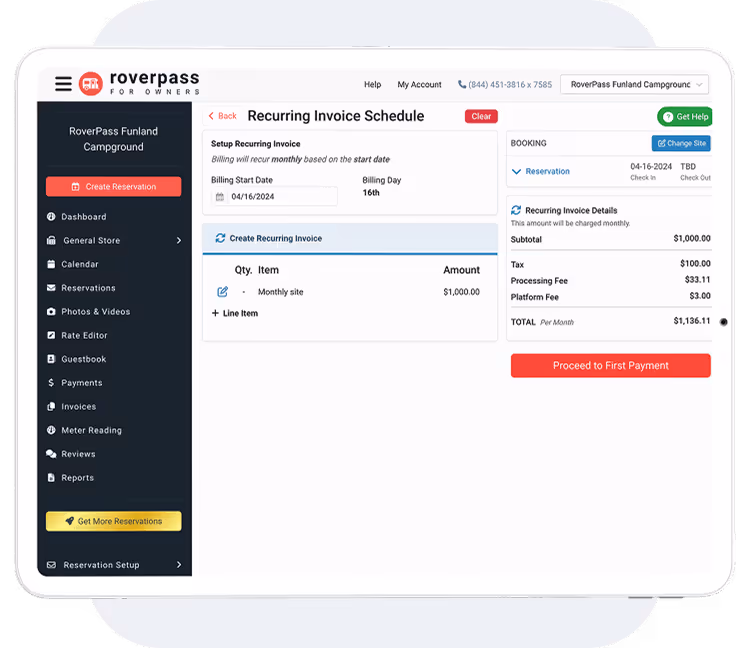Screen dimensions: 750x648
Task: Click the plus icon beside Line Item
Action: [215, 313]
